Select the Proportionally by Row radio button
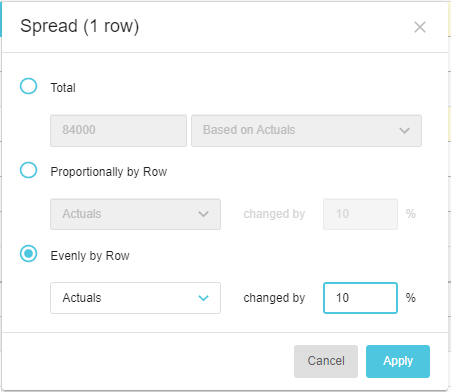Viewport: 451px width, 392px height. click(28, 170)
